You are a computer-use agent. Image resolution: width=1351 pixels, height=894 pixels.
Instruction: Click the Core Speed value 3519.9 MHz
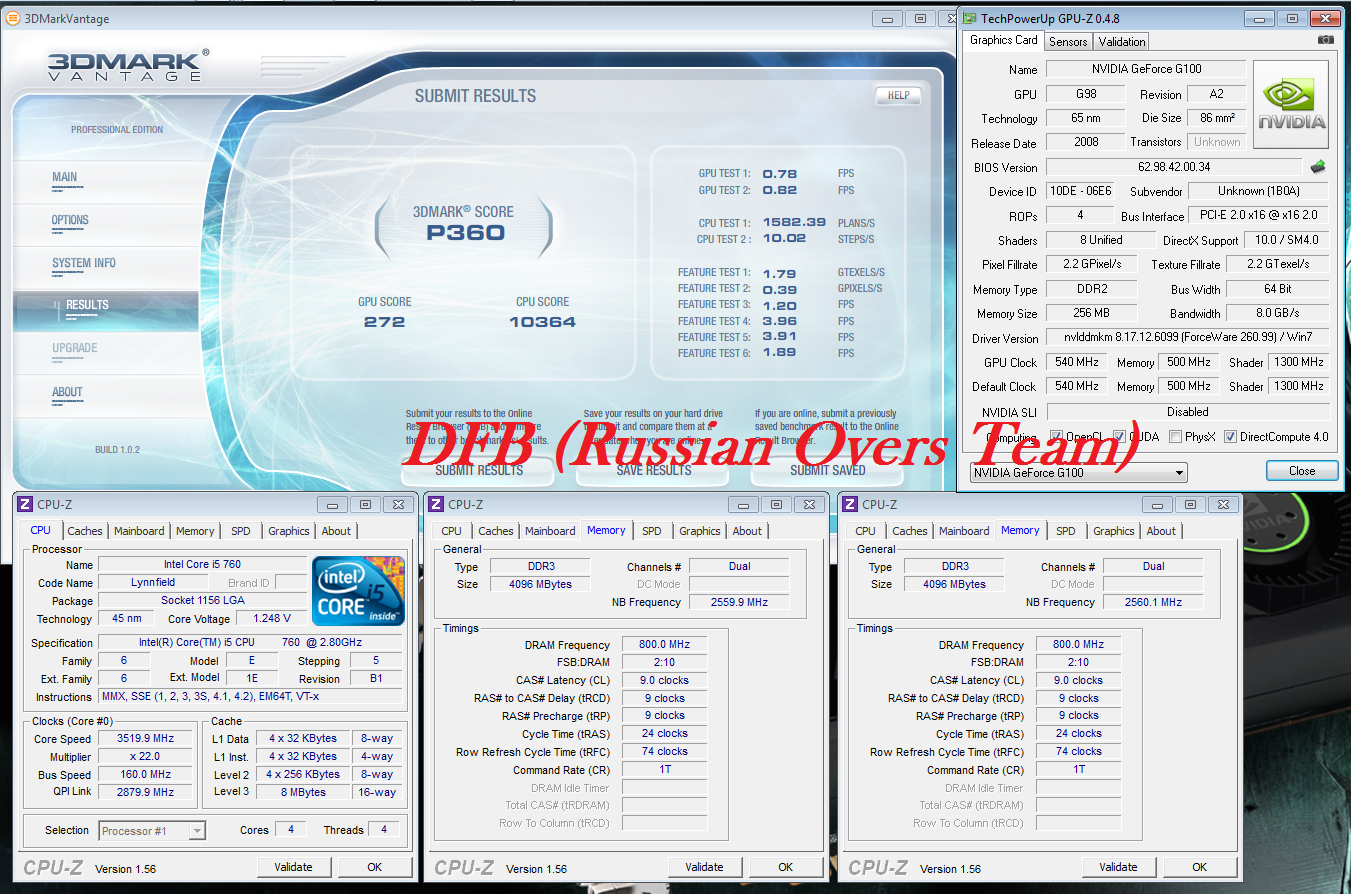point(146,739)
